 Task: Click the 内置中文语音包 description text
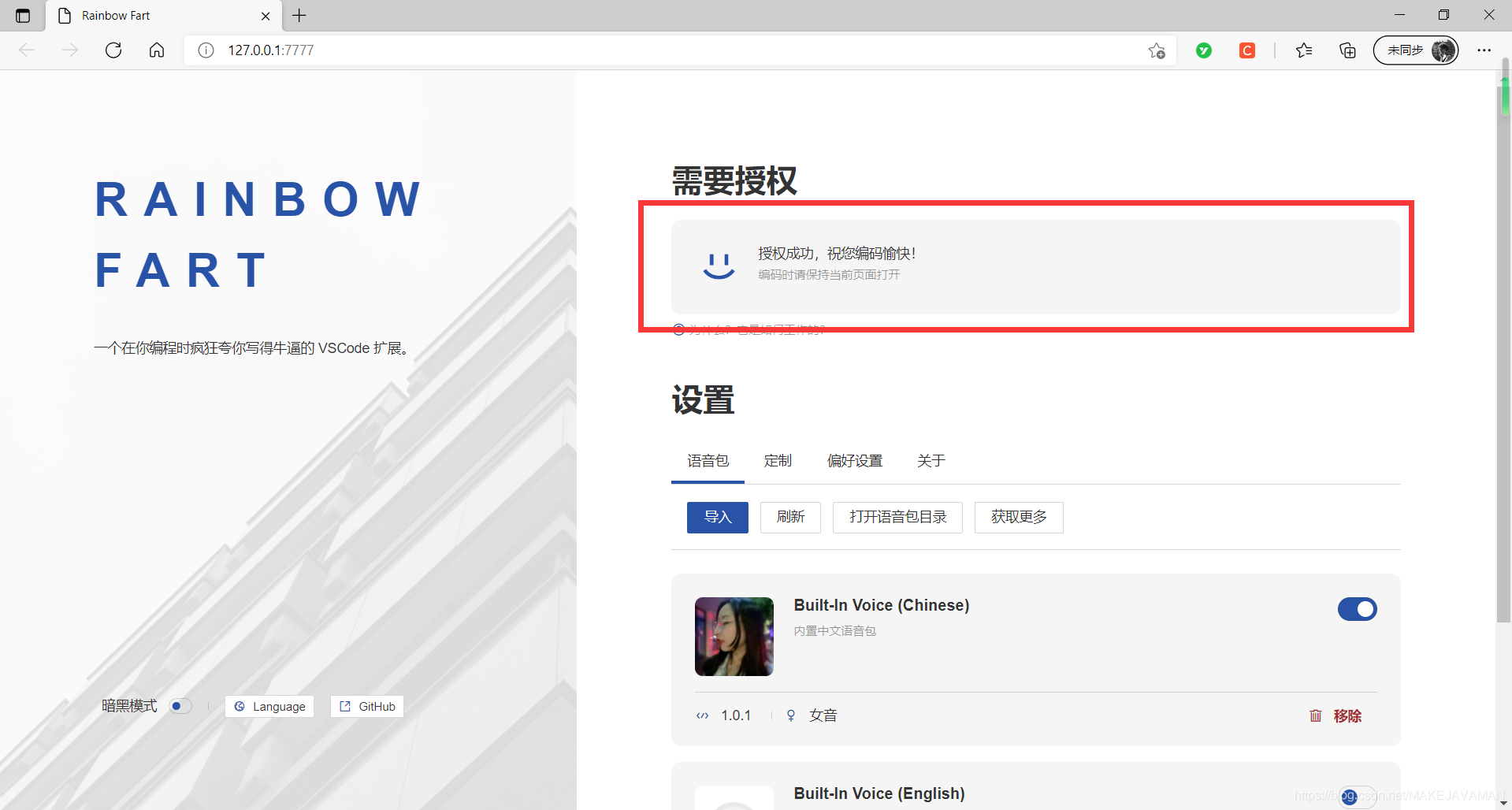click(x=834, y=631)
